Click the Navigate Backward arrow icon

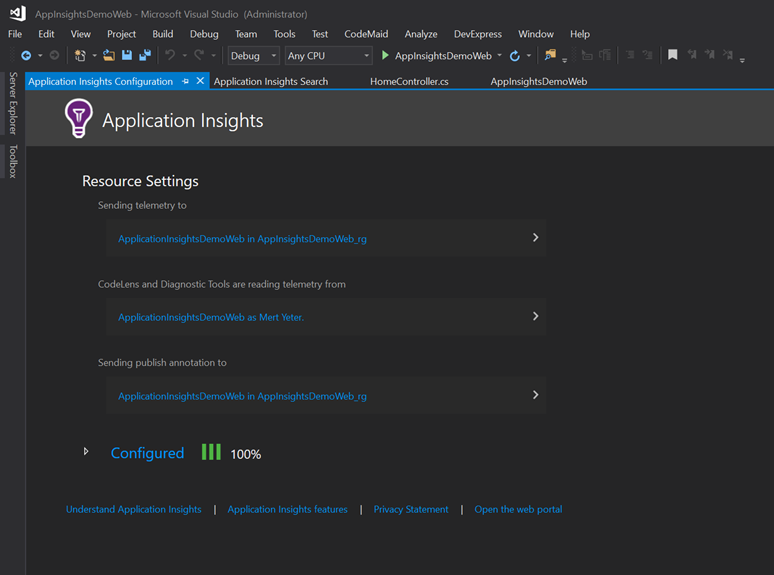click(x=26, y=56)
